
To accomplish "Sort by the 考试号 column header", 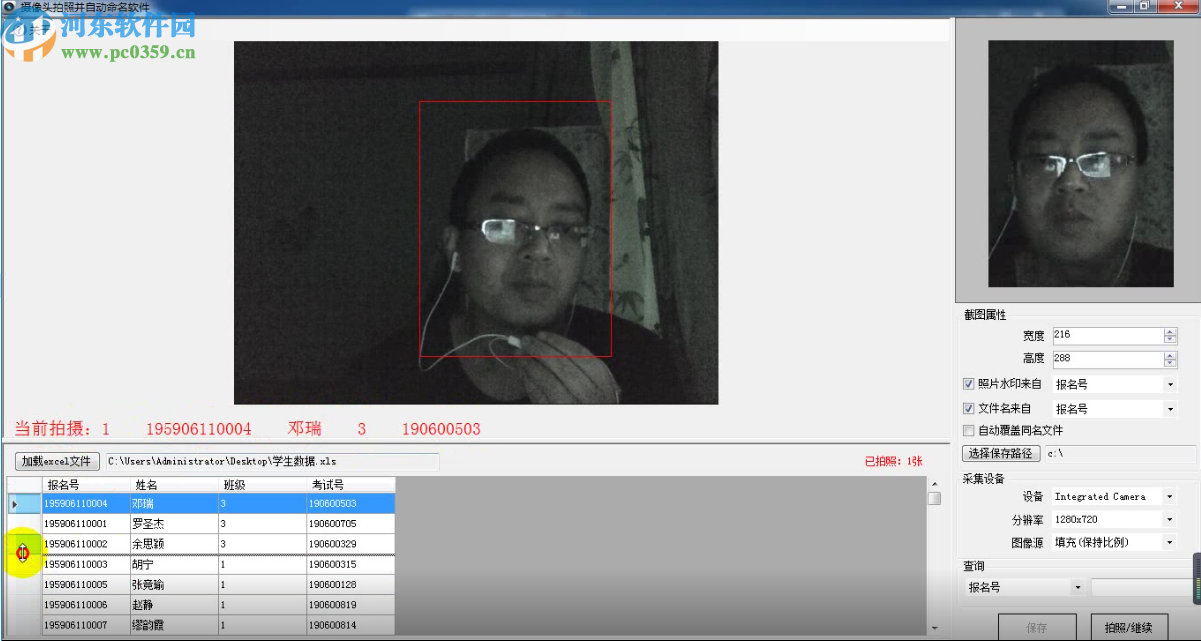I will tap(351, 485).
